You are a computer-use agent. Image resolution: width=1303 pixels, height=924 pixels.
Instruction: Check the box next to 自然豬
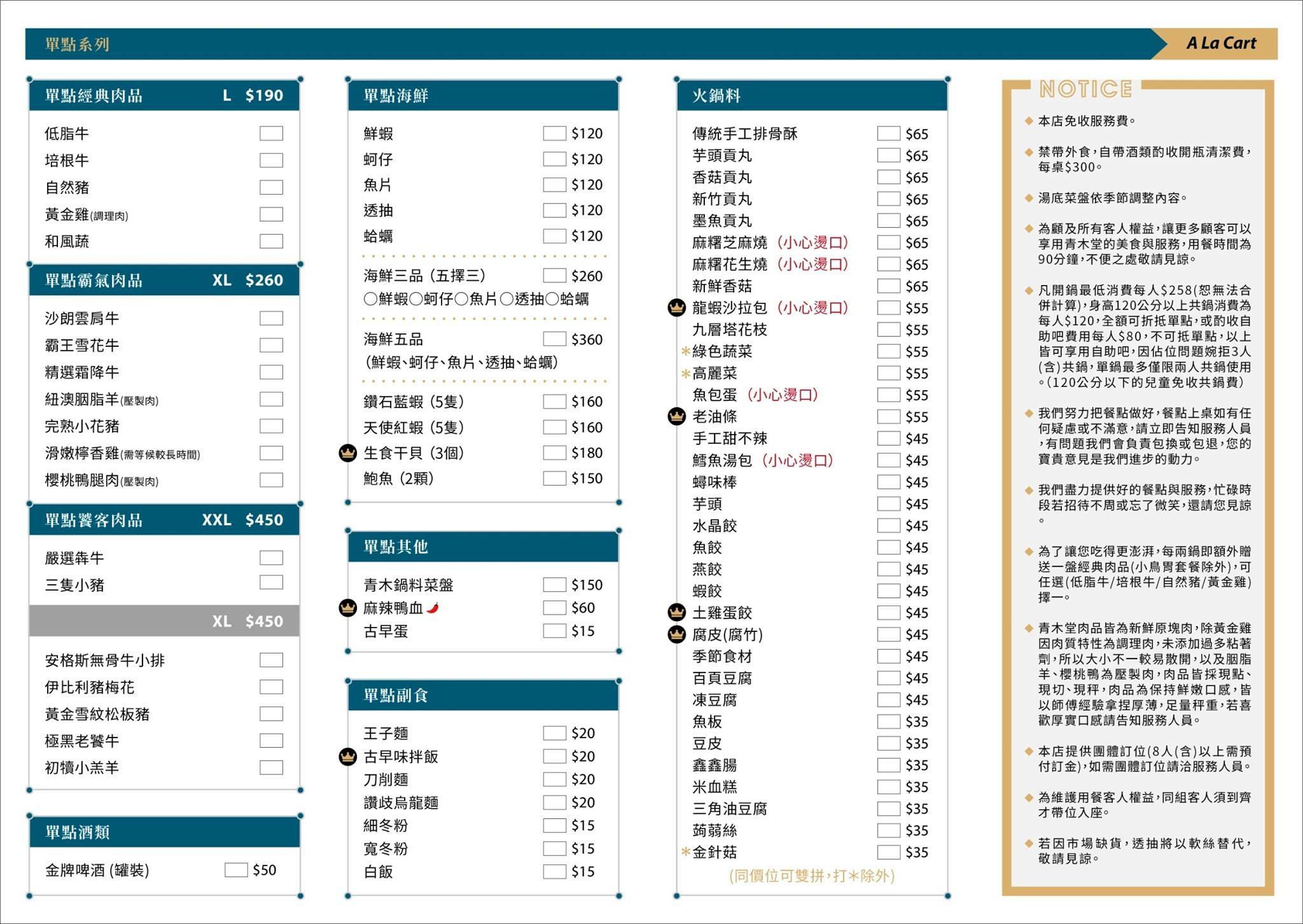click(271, 187)
